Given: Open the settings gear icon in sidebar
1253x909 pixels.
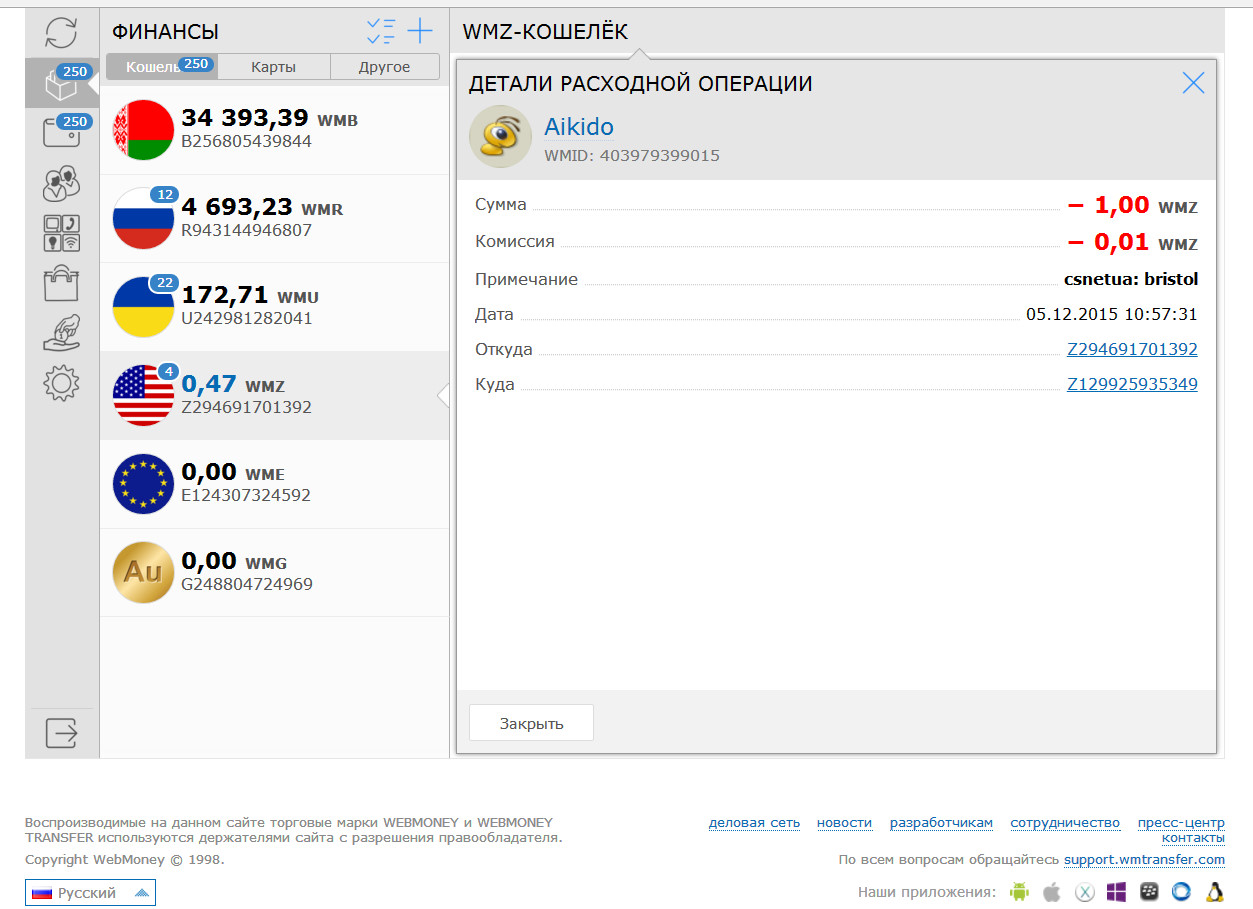Looking at the screenshot, I should pyautogui.click(x=62, y=383).
